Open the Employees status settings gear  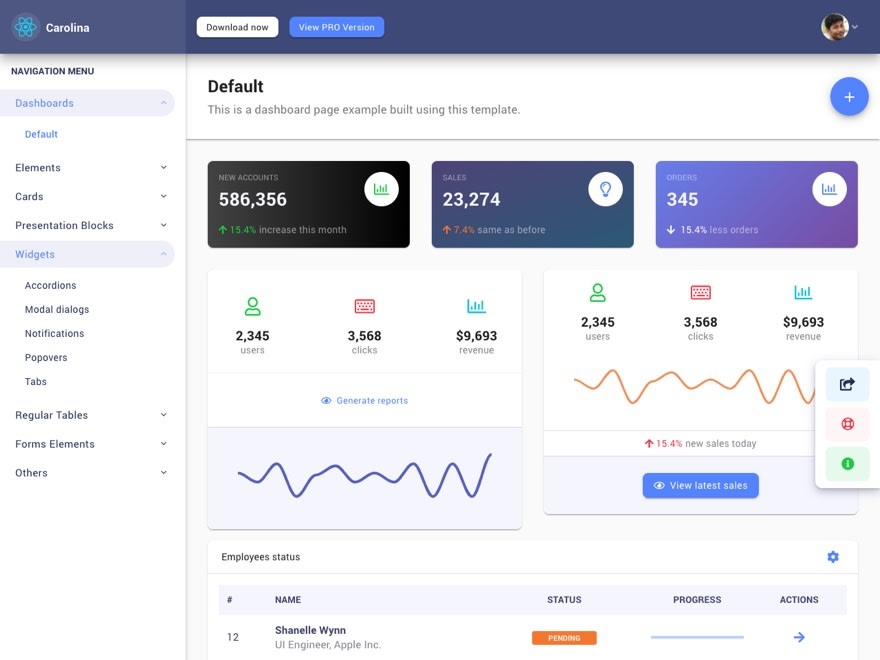[833, 557]
